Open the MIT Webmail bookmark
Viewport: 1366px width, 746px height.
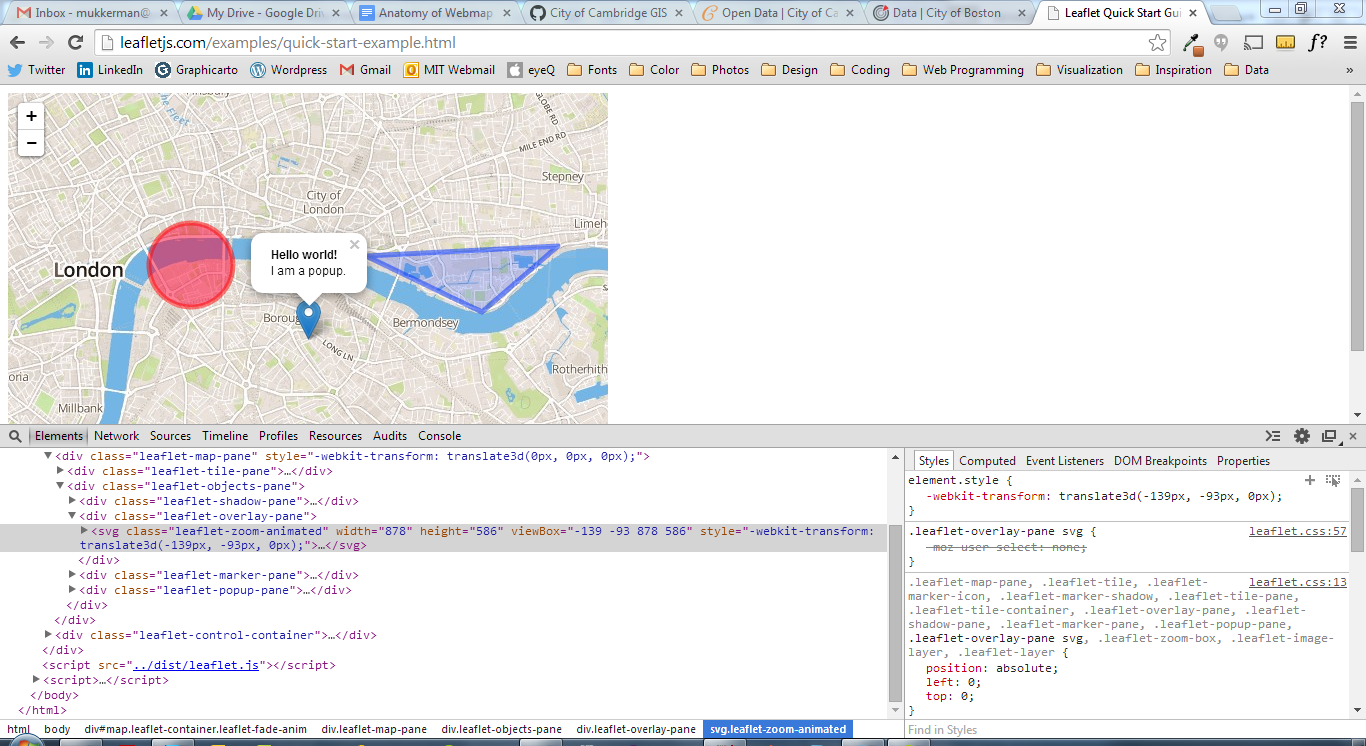(x=449, y=70)
